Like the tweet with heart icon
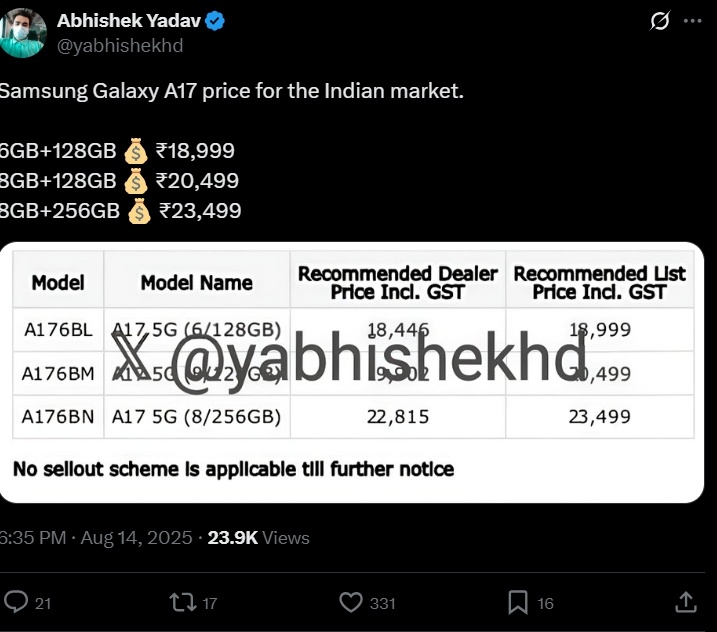 (351, 602)
